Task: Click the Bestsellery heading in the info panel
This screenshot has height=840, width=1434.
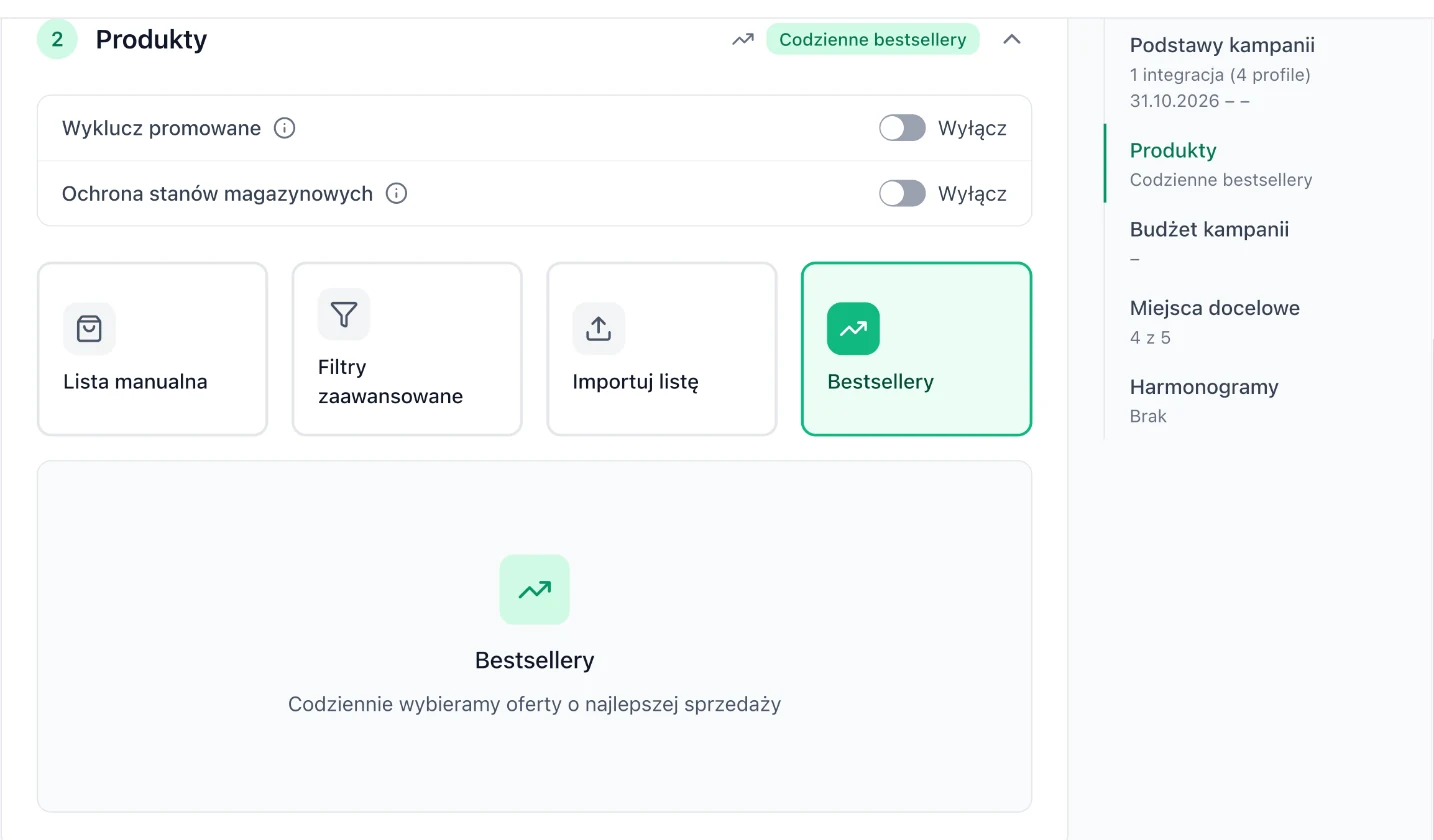Action: point(534,660)
